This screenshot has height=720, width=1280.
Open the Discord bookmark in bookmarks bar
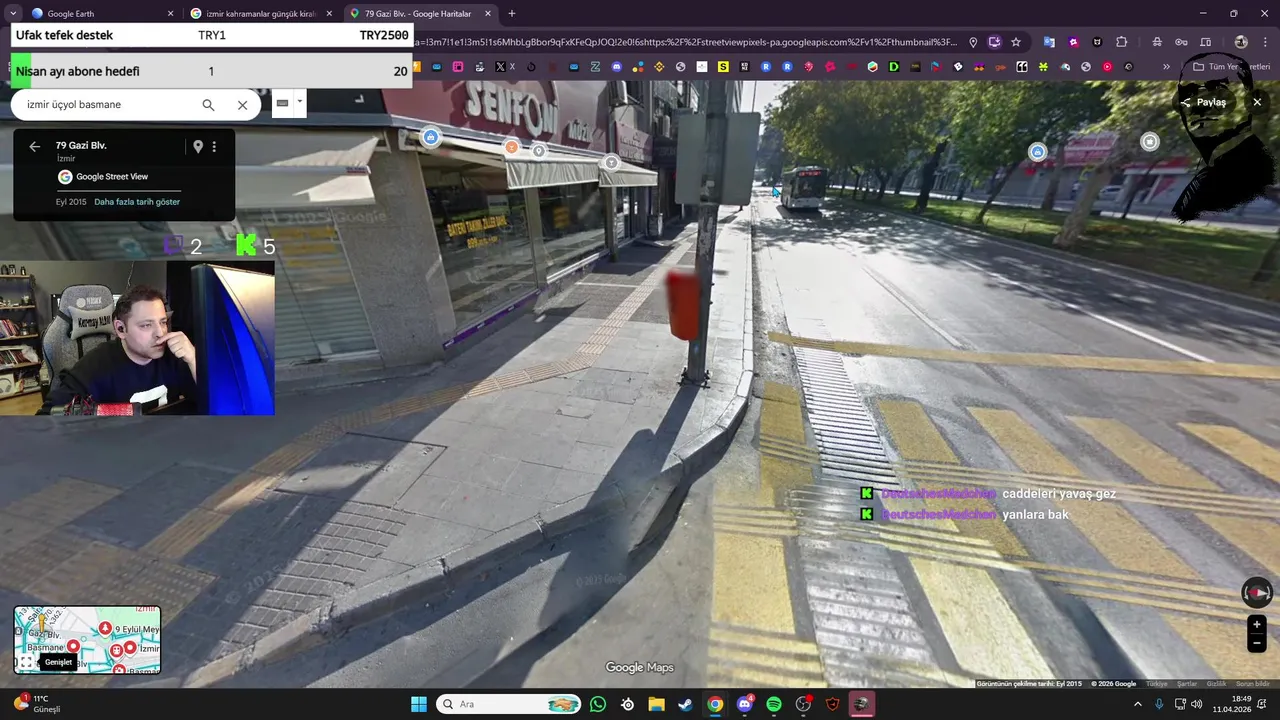pyautogui.click(x=616, y=67)
